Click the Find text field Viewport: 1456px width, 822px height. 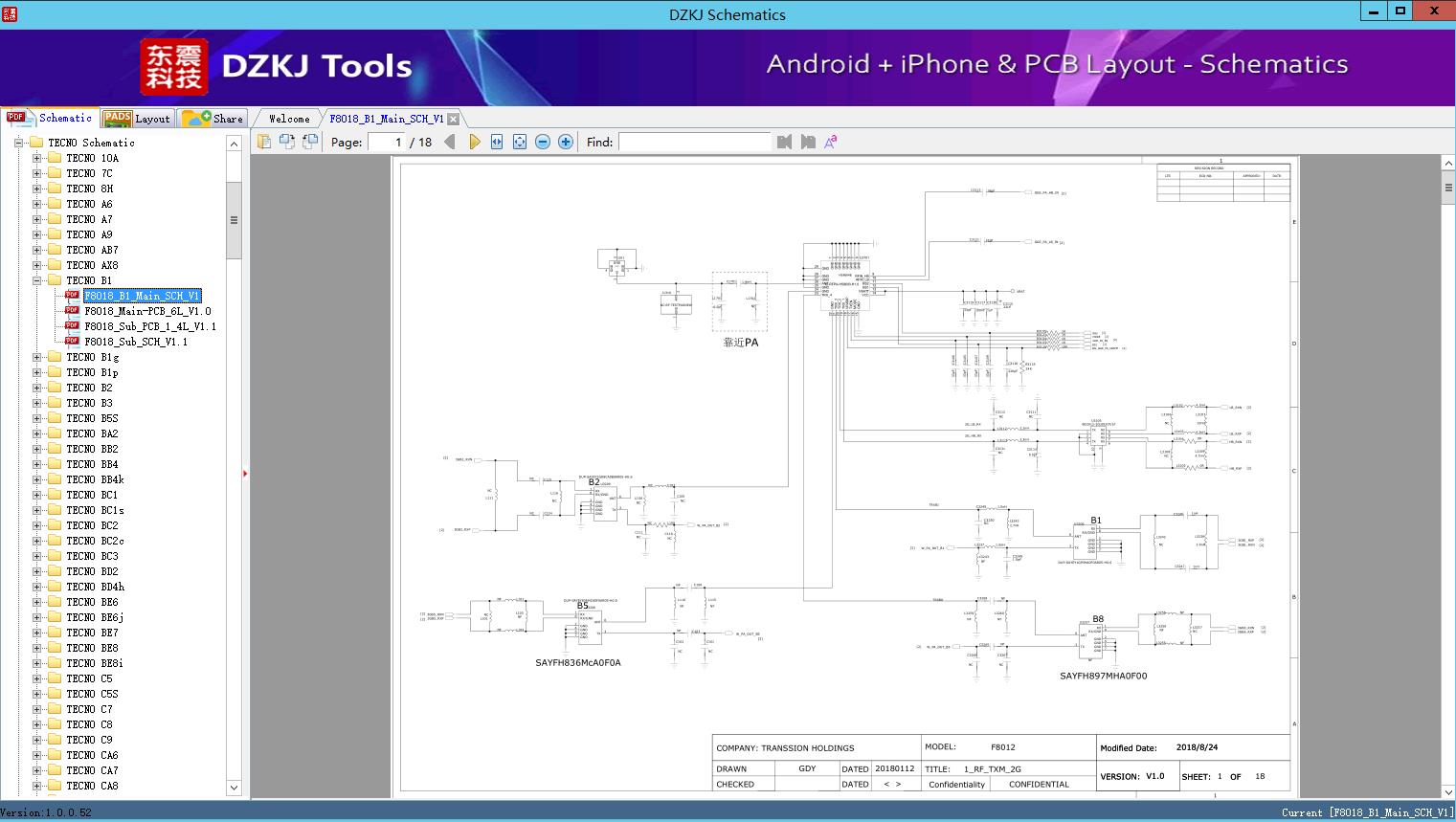[694, 142]
